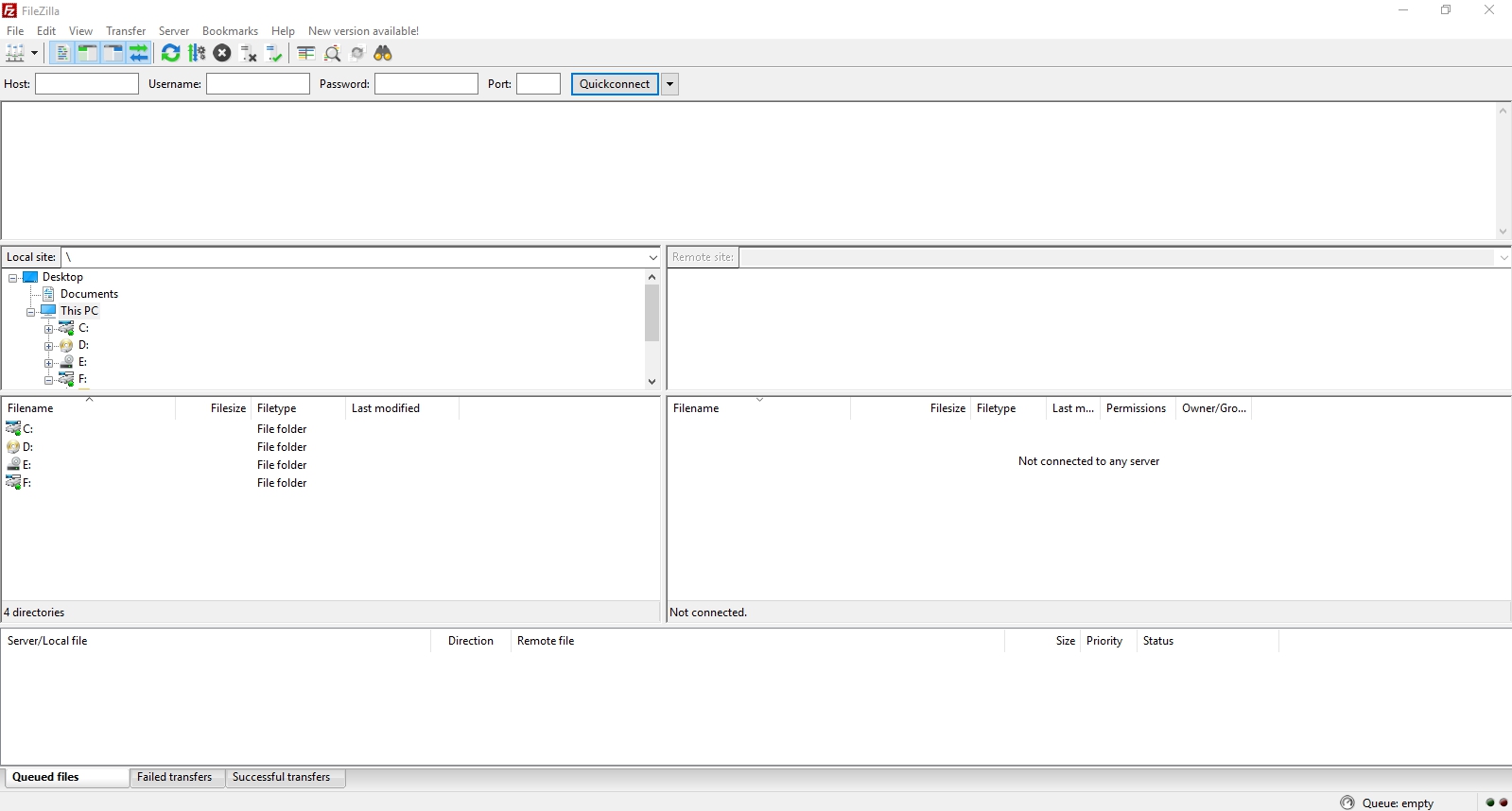This screenshot has width=1512, height=811.
Task: Toggle the message log display
Action: pos(61,53)
